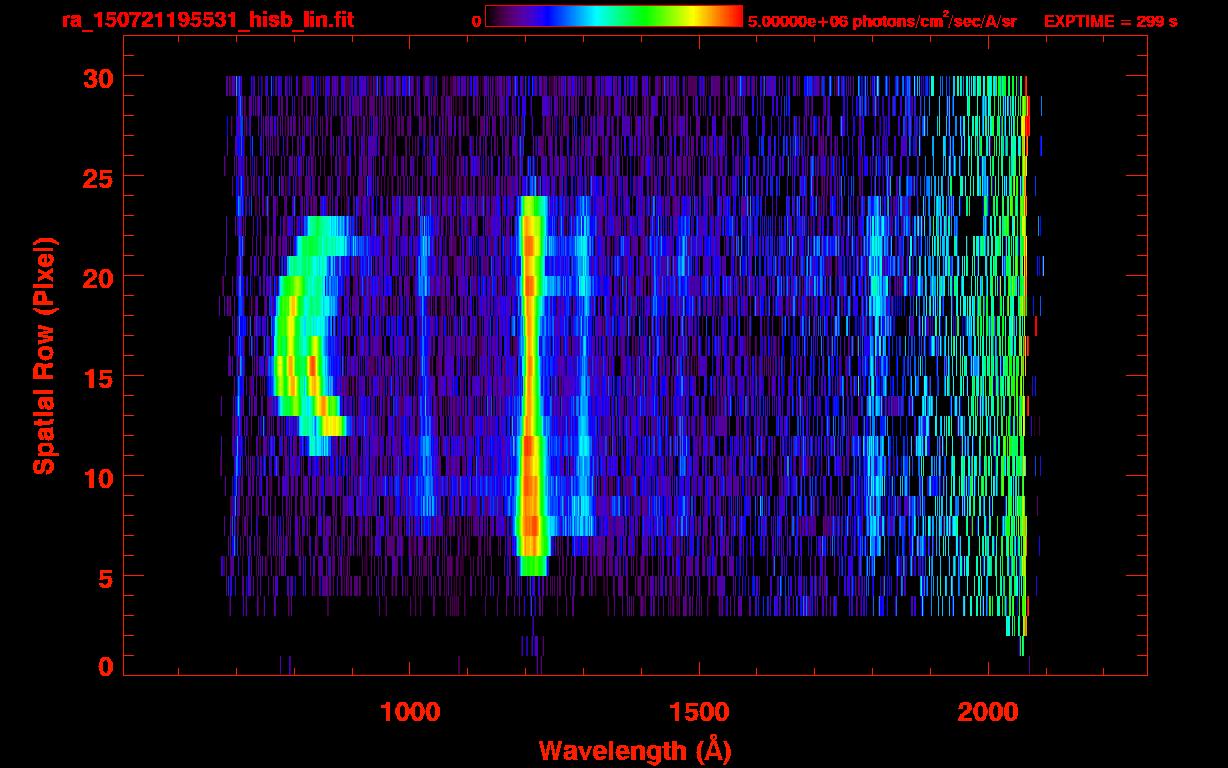
Task: Click the Spatial Row (Pixel) axis title
Action: tap(44, 355)
